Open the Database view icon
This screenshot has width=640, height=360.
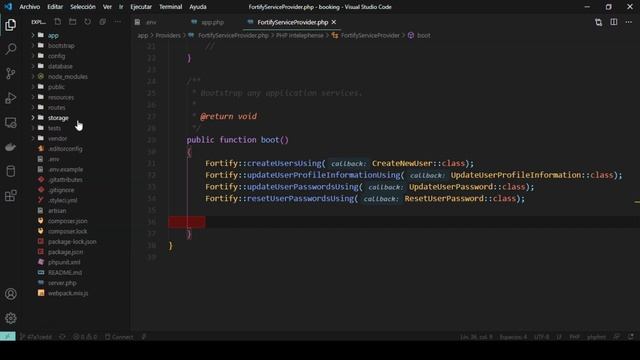click(11, 171)
